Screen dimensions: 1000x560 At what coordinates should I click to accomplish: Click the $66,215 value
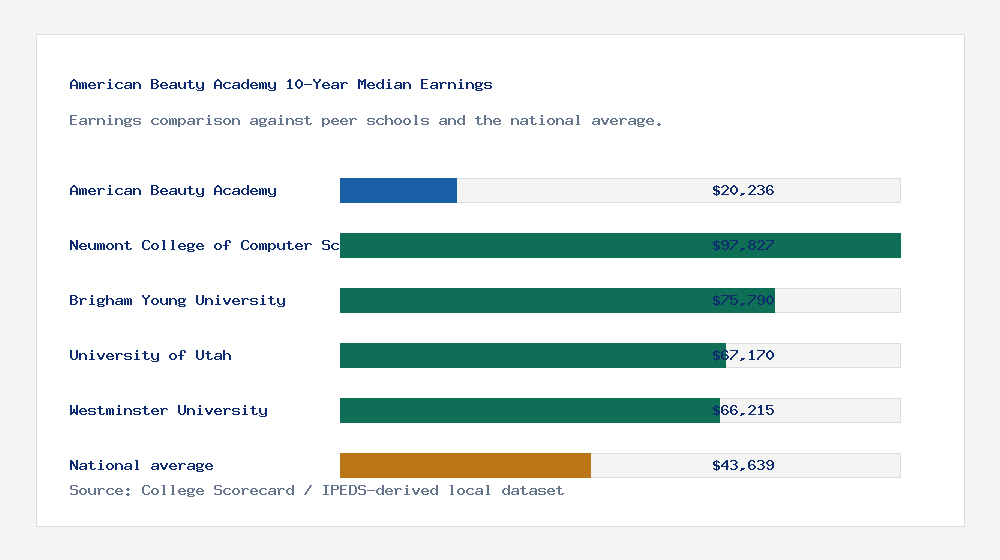(743, 410)
